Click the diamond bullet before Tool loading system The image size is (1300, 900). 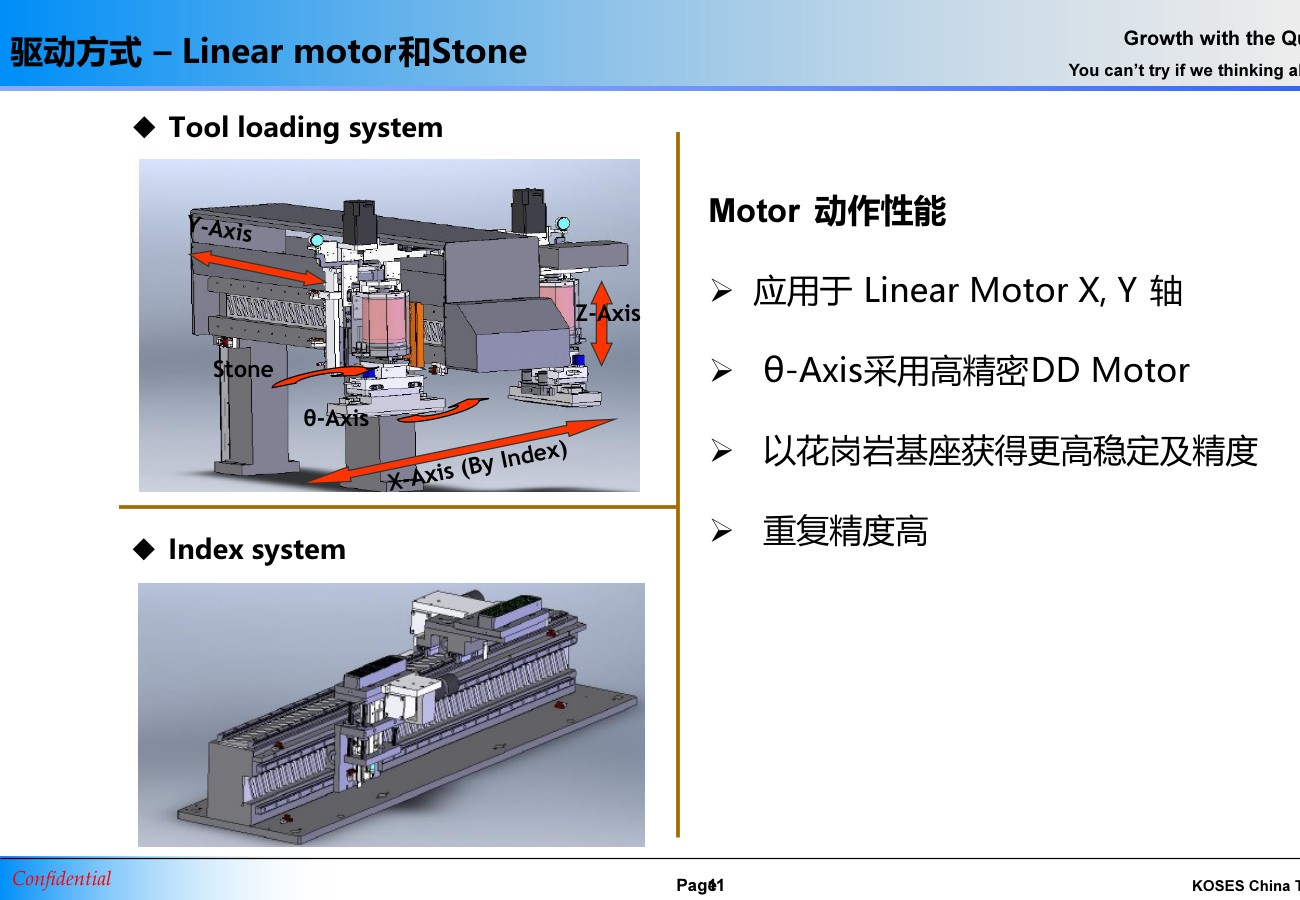click(145, 127)
